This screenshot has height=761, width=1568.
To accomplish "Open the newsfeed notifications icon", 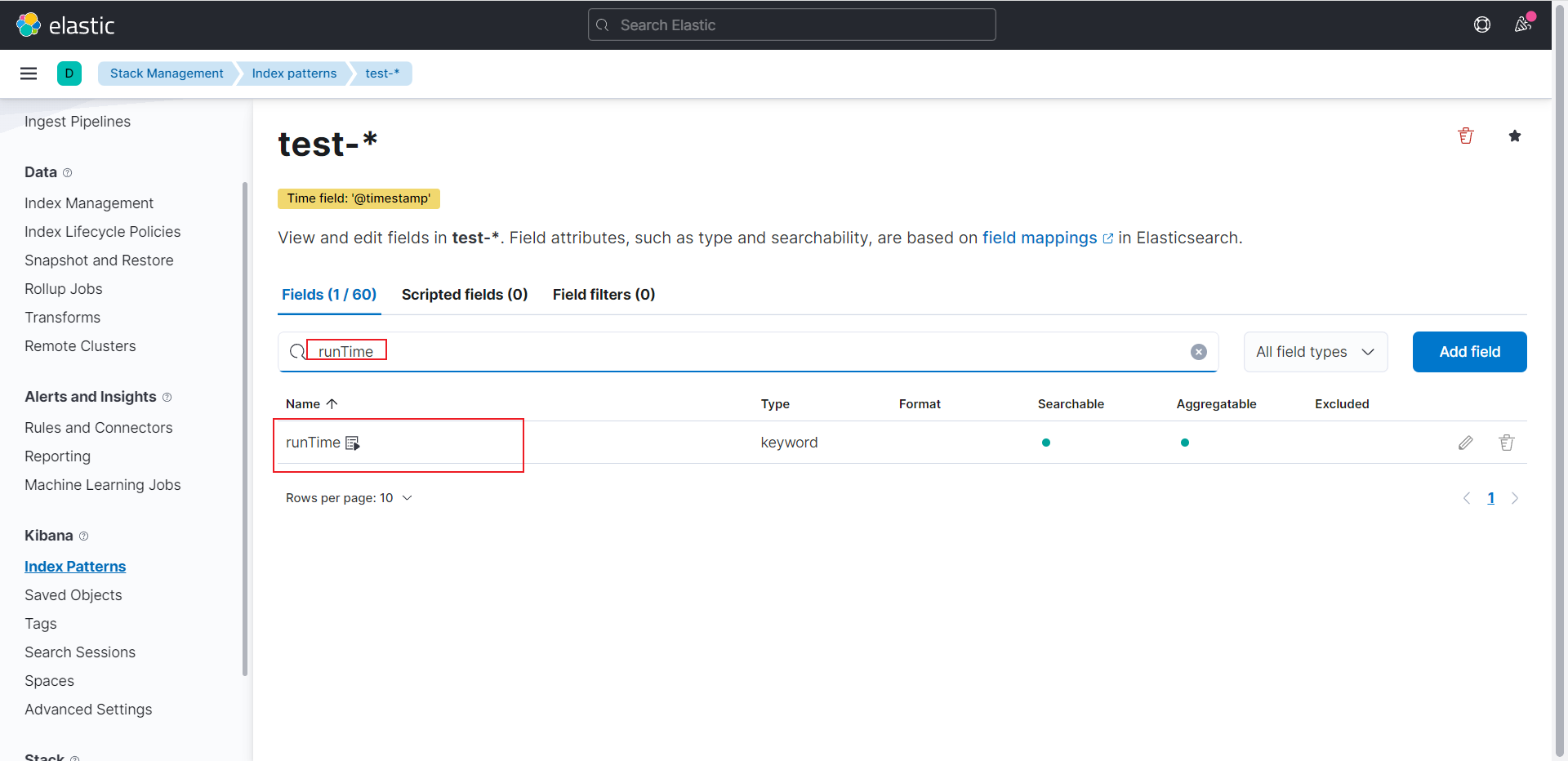I will (1523, 24).
